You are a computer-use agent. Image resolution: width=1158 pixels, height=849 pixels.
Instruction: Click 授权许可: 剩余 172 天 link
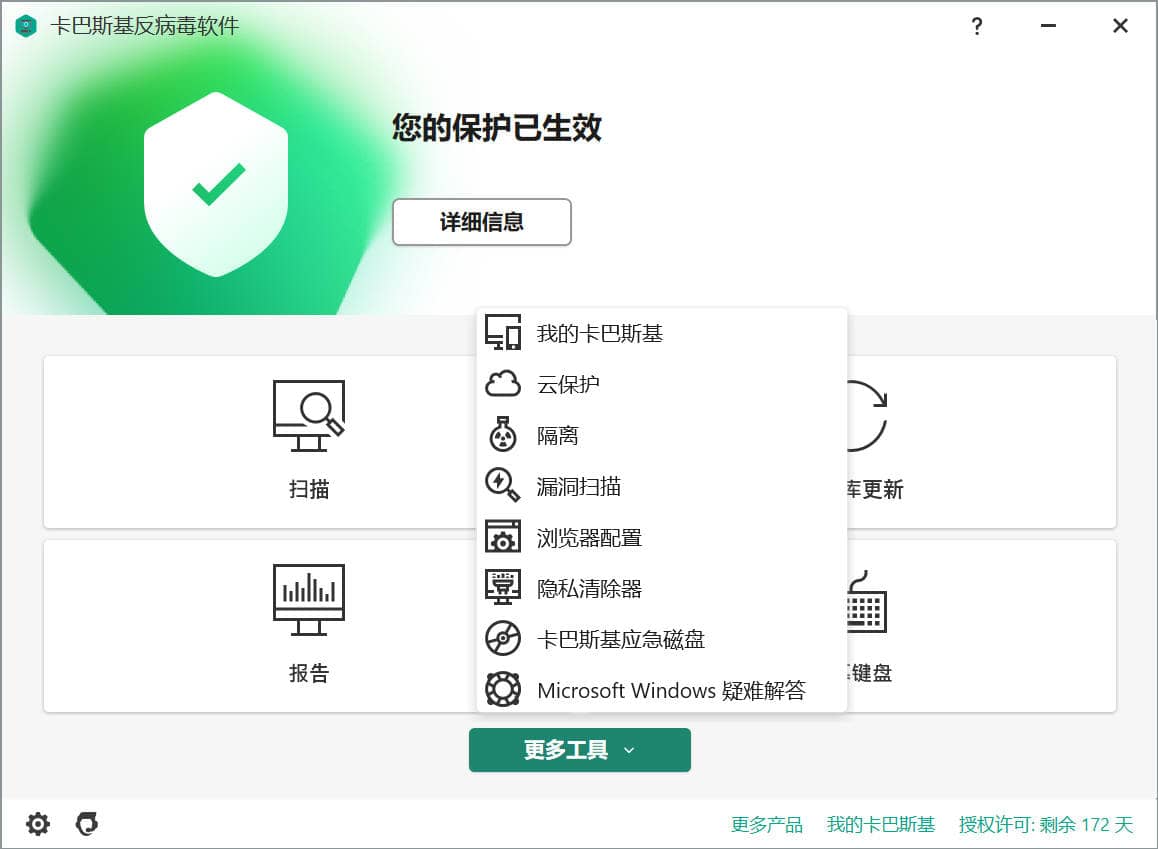[1046, 825]
